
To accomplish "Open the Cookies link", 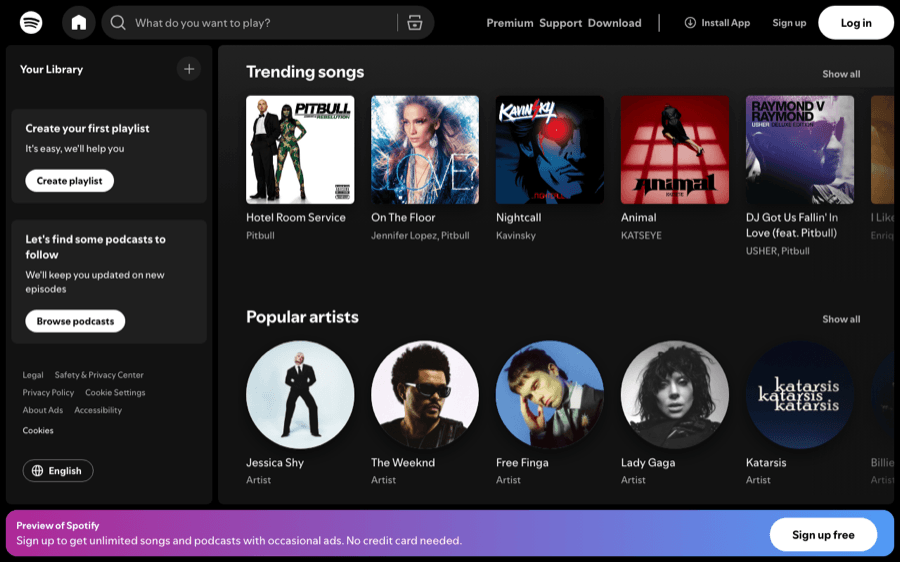I will (x=38, y=431).
